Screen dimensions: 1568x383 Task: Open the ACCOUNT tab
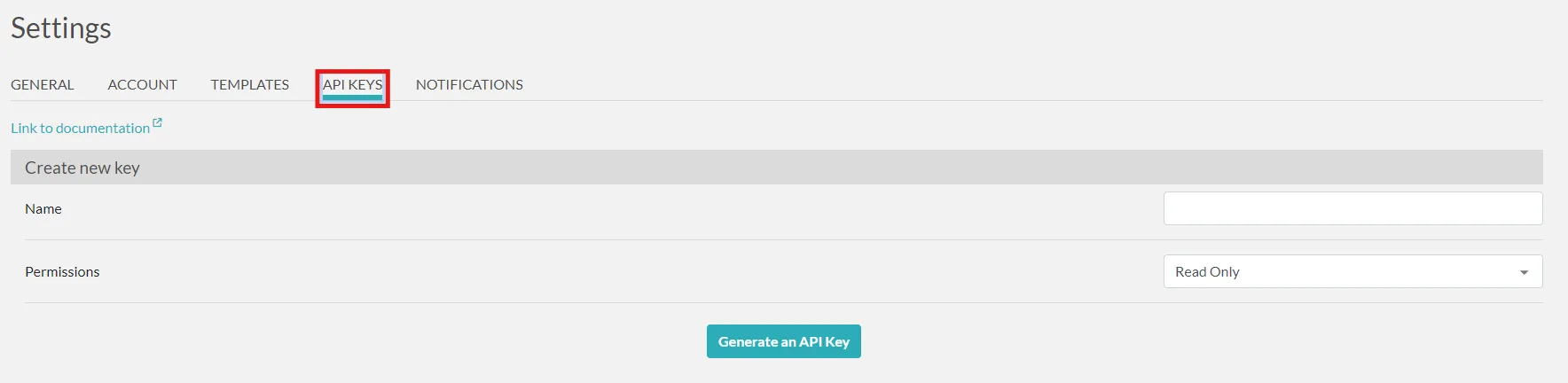(x=142, y=85)
